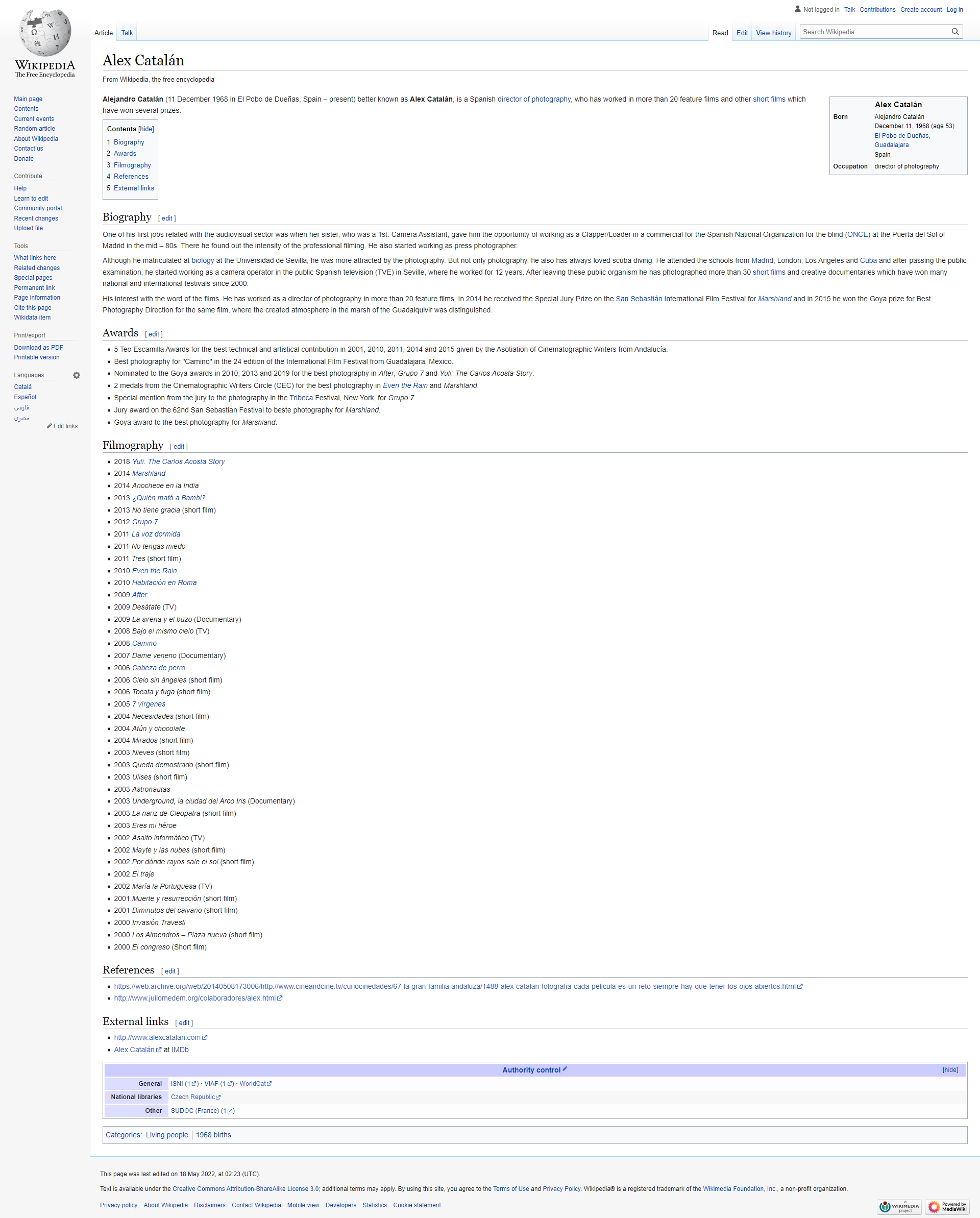The height and width of the screenshot is (1218, 980).
Task: Edit the Biography section
Action: pos(166,218)
